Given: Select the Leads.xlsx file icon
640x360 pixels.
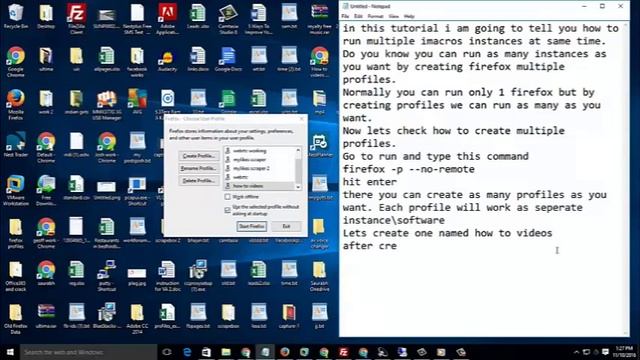Looking at the screenshot, I should [198, 16].
